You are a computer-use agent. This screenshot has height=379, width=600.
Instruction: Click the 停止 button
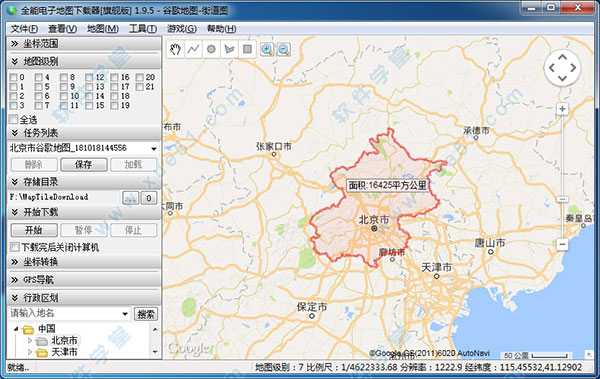tap(134, 230)
